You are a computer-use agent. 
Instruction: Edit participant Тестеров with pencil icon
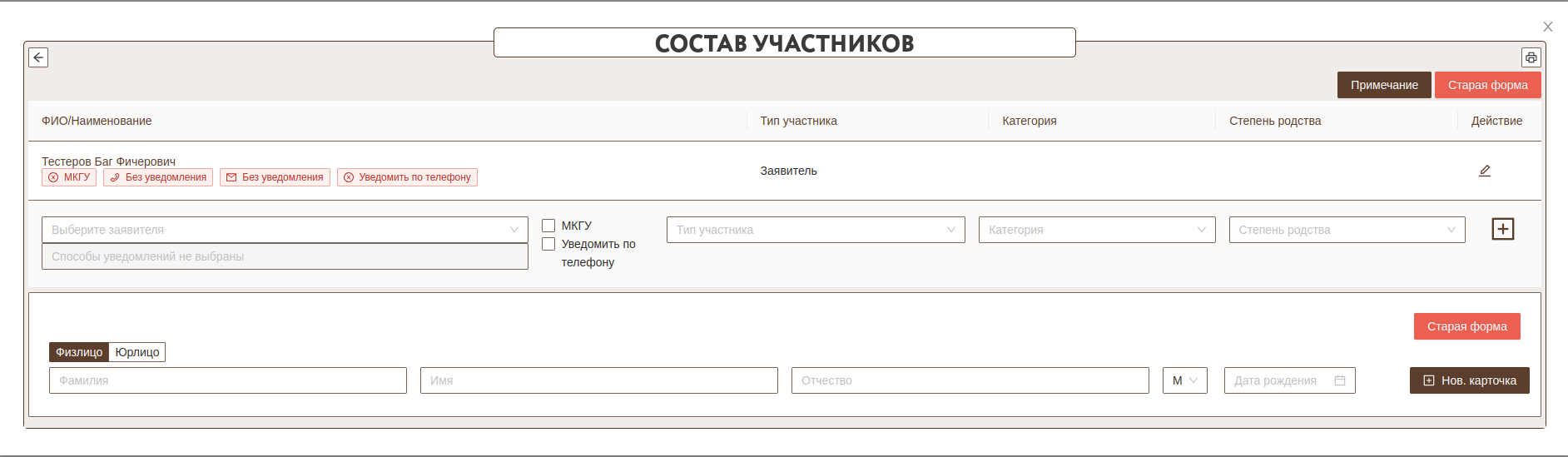1484,171
